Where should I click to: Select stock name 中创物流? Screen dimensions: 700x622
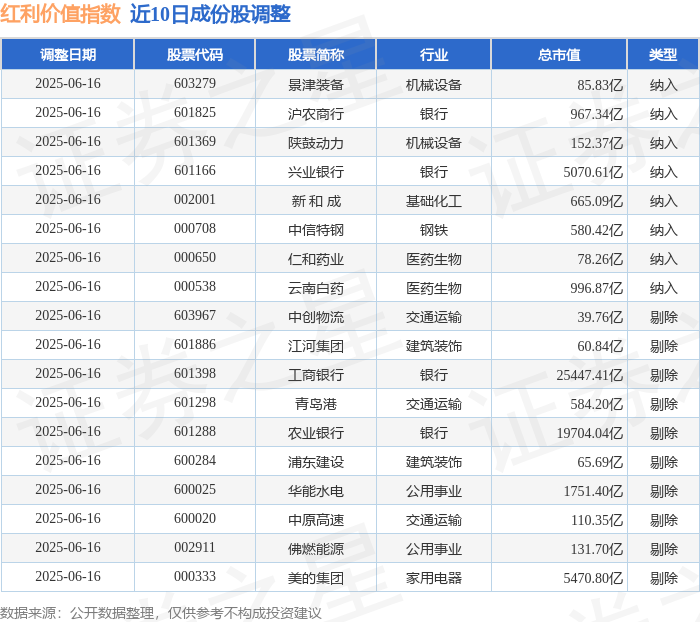point(316,317)
